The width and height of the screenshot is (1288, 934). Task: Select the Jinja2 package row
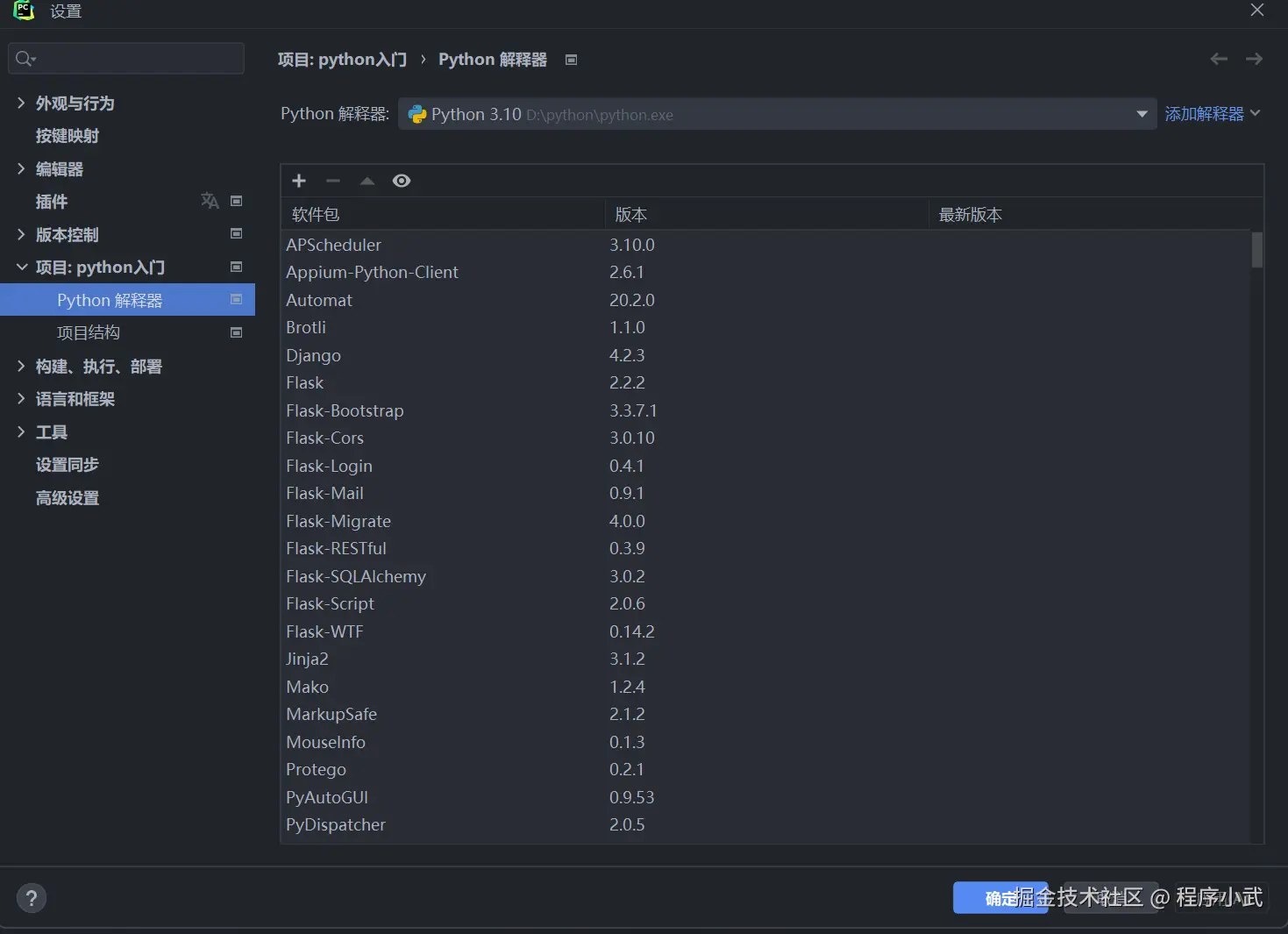765,659
